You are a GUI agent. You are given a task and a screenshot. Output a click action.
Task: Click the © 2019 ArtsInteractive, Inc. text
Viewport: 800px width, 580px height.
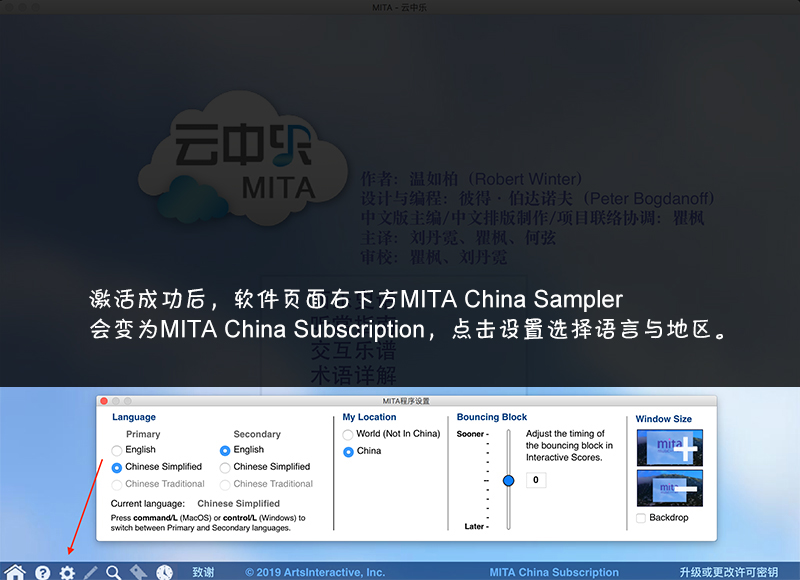click(x=315, y=572)
